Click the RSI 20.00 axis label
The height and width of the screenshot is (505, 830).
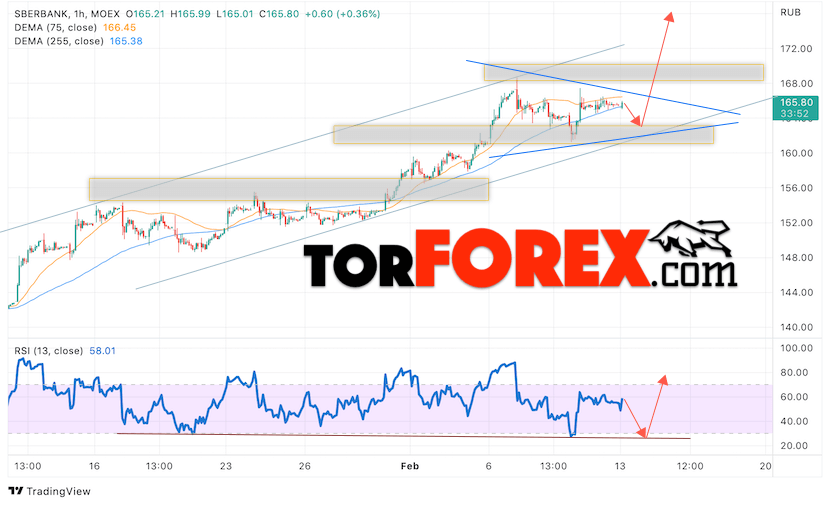(794, 446)
